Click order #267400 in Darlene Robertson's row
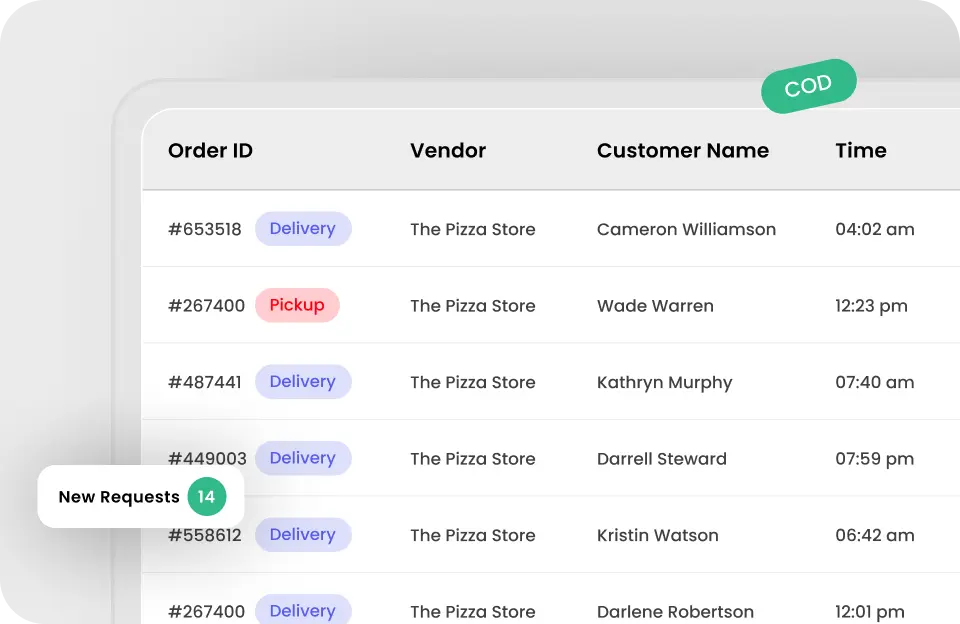The width and height of the screenshot is (960, 624). pyautogui.click(x=206, y=612)
